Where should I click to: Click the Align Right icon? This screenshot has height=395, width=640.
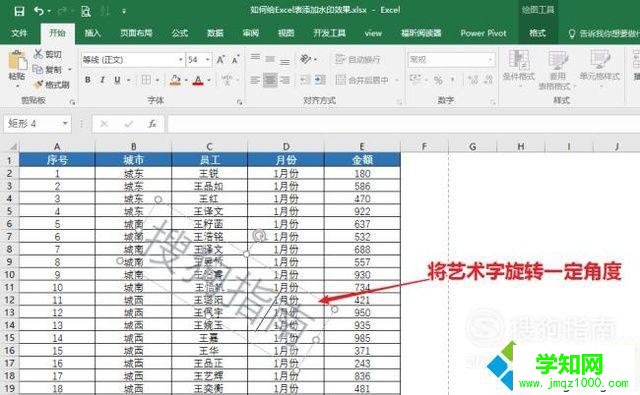point(285,80)
